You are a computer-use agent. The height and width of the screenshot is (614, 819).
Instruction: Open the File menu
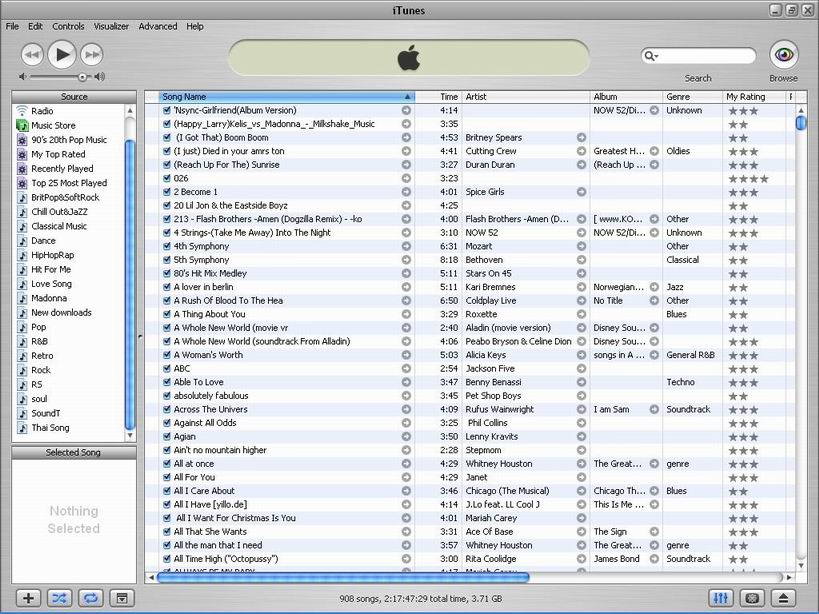[x=12, y=26]
